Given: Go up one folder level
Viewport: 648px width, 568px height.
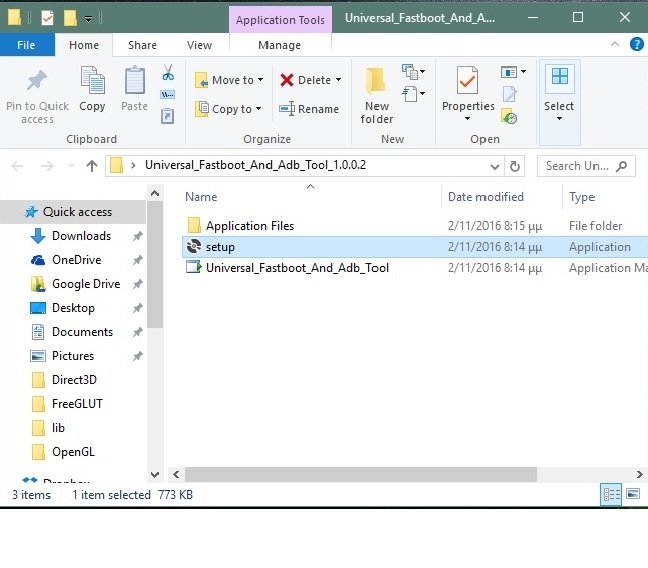Looking at the screenshot, I should click(92, 166).
